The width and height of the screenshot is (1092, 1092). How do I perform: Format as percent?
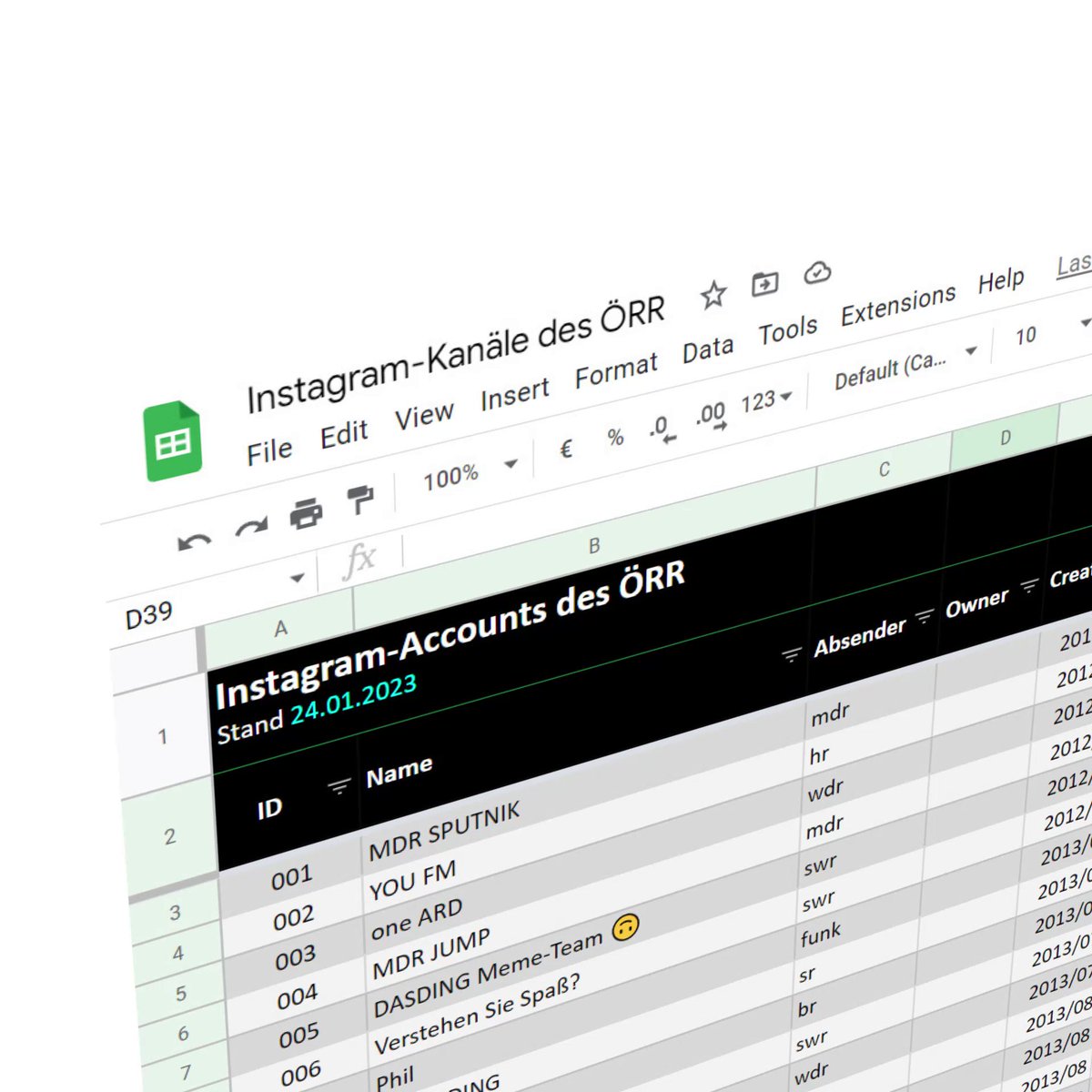click(615, 438)
